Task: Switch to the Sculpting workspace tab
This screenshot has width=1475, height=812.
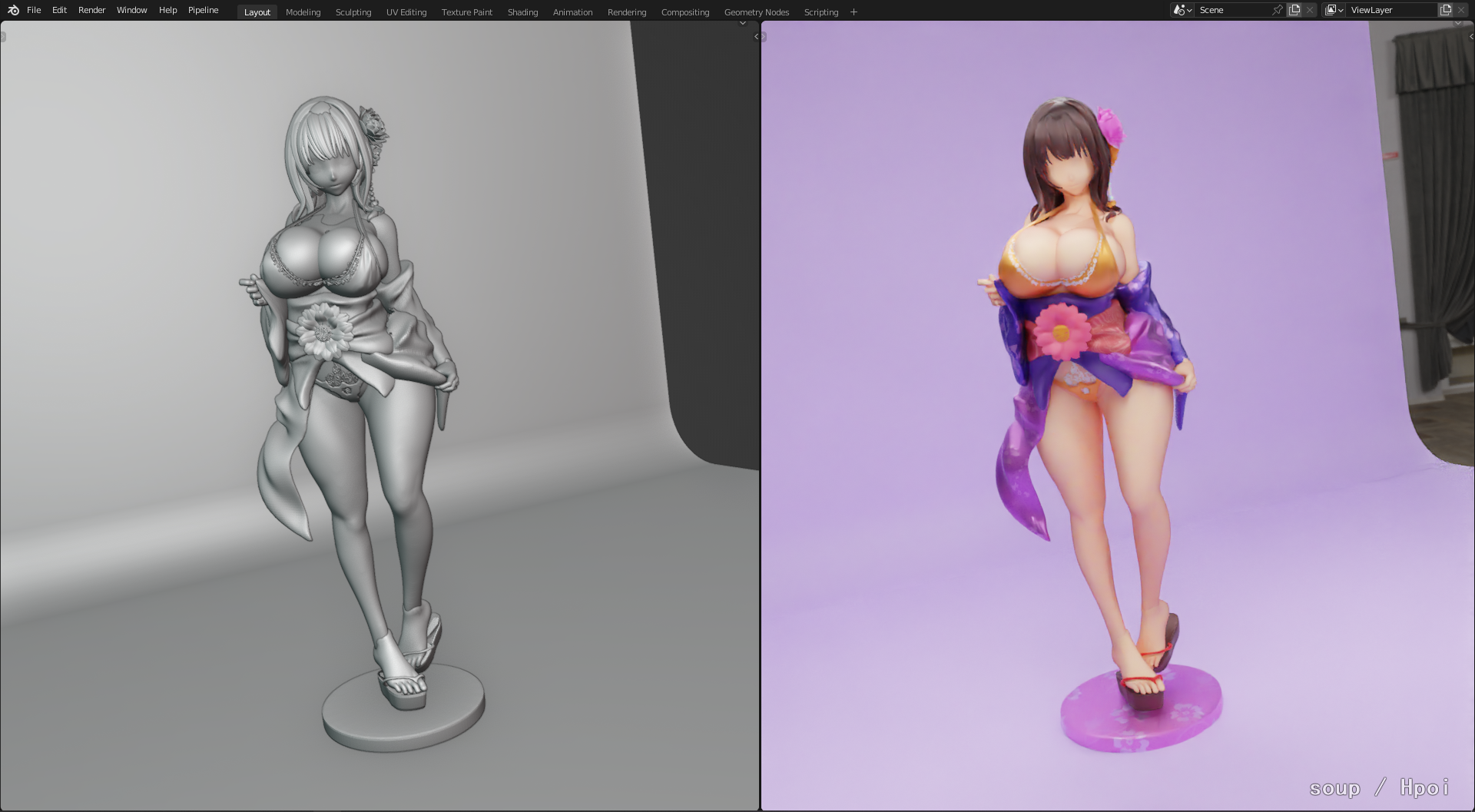Action: coord(353,12)
